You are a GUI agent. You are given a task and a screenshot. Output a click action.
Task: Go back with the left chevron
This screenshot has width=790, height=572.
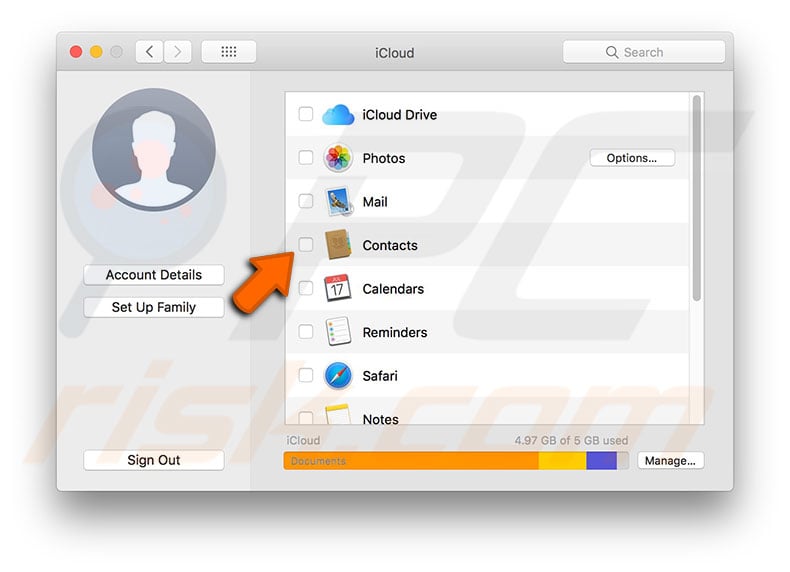149,52
